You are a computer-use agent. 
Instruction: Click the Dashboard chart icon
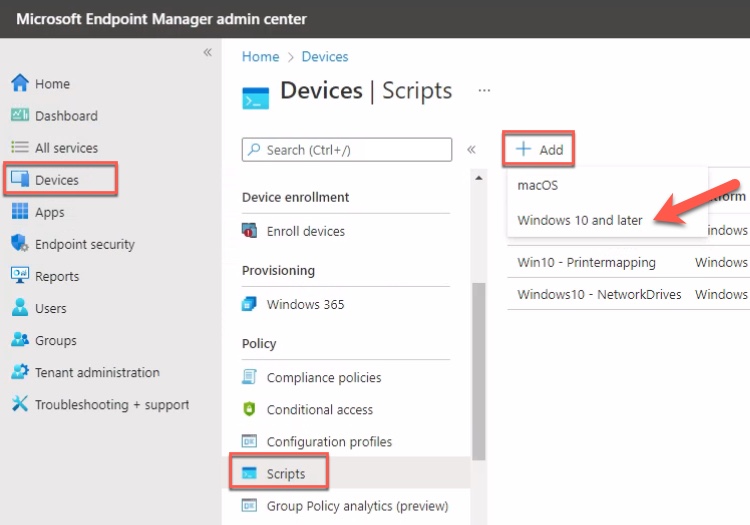pyautogui.click(x=20, y=115)
